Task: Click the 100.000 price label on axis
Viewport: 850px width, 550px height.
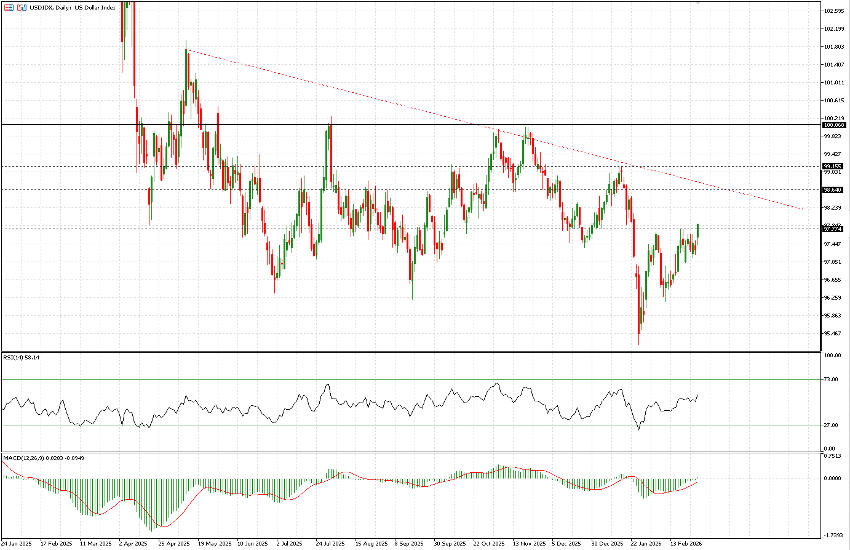Action: coord(834,125)
